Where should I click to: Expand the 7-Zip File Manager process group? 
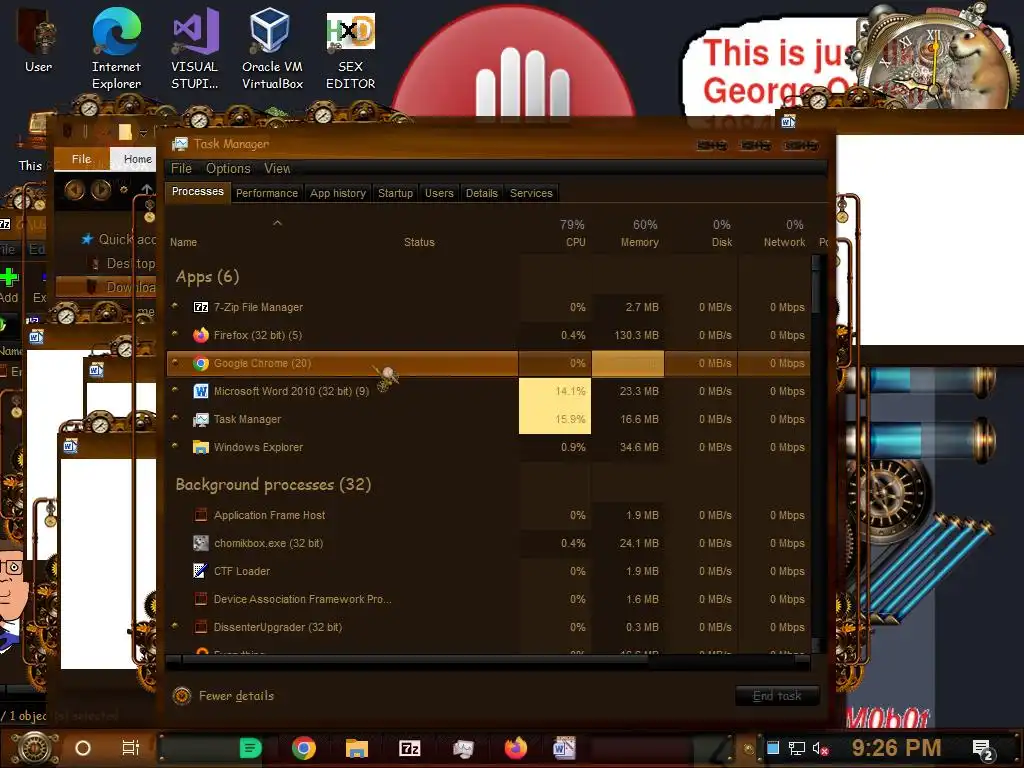[x=175, y=306]
